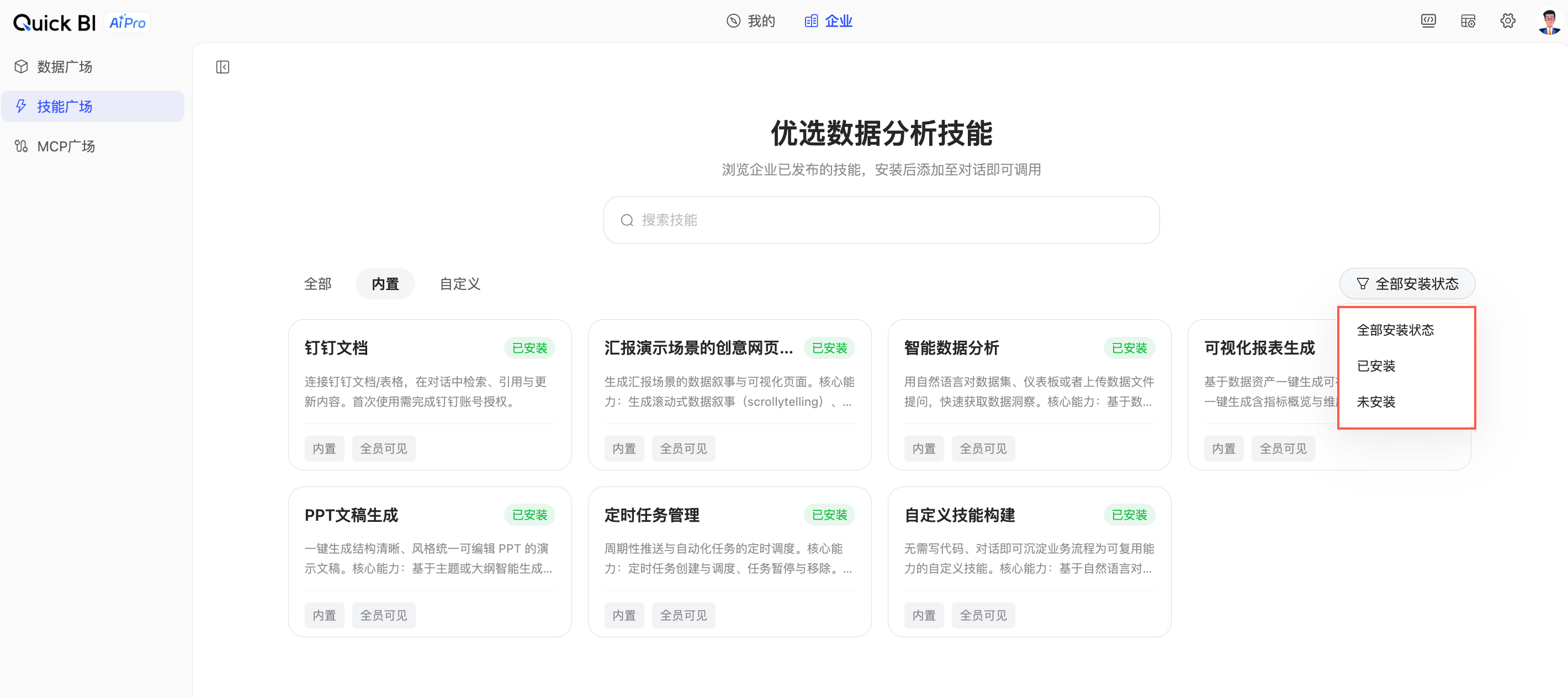Go to 数据广场 in the sidebar

point(93,66)
